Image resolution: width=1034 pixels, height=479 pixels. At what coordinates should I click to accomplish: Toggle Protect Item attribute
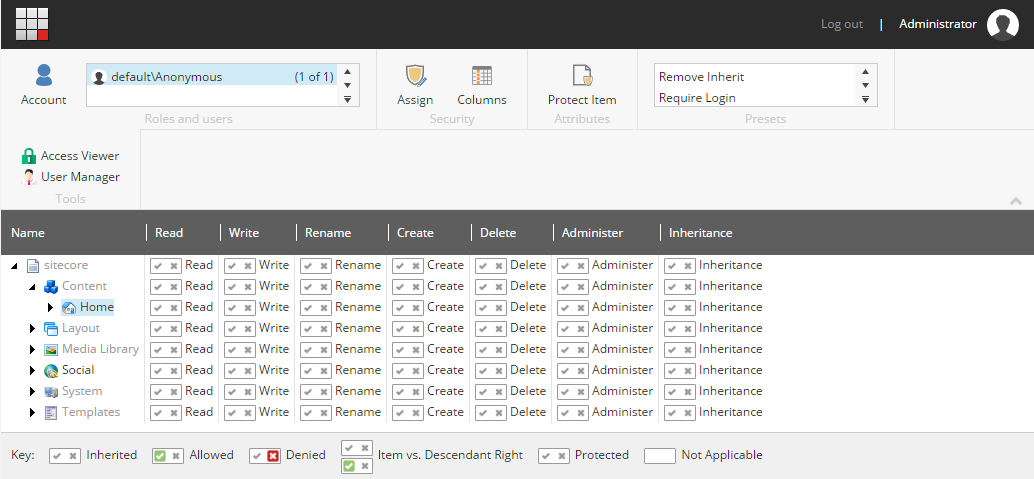(582, 76)
